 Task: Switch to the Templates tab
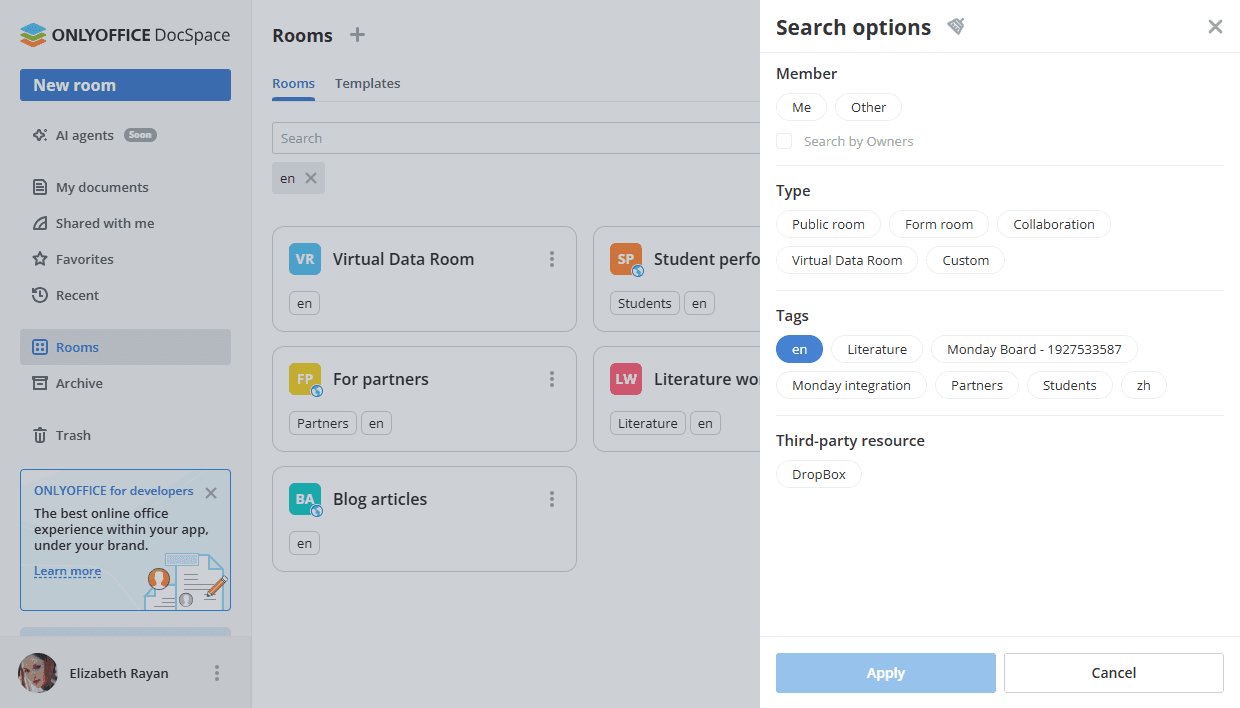pyautogui.click(x=367, y=84)
